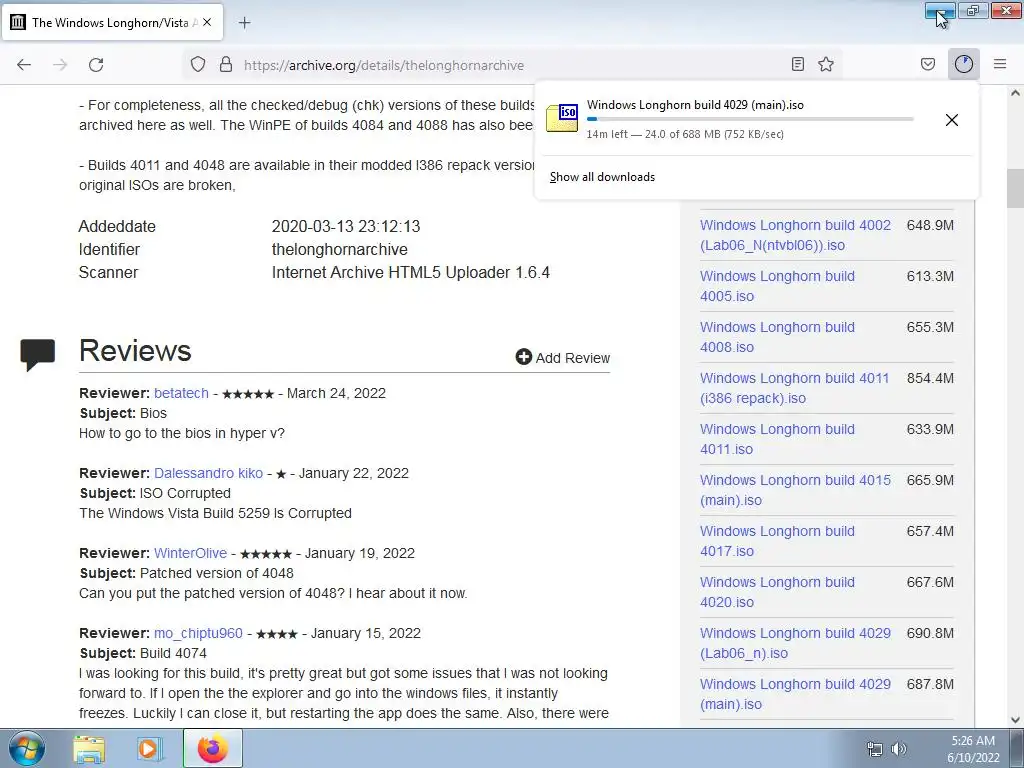Open reviewer betatech's profile
1024x768 pixels.
tap(181, 393)
